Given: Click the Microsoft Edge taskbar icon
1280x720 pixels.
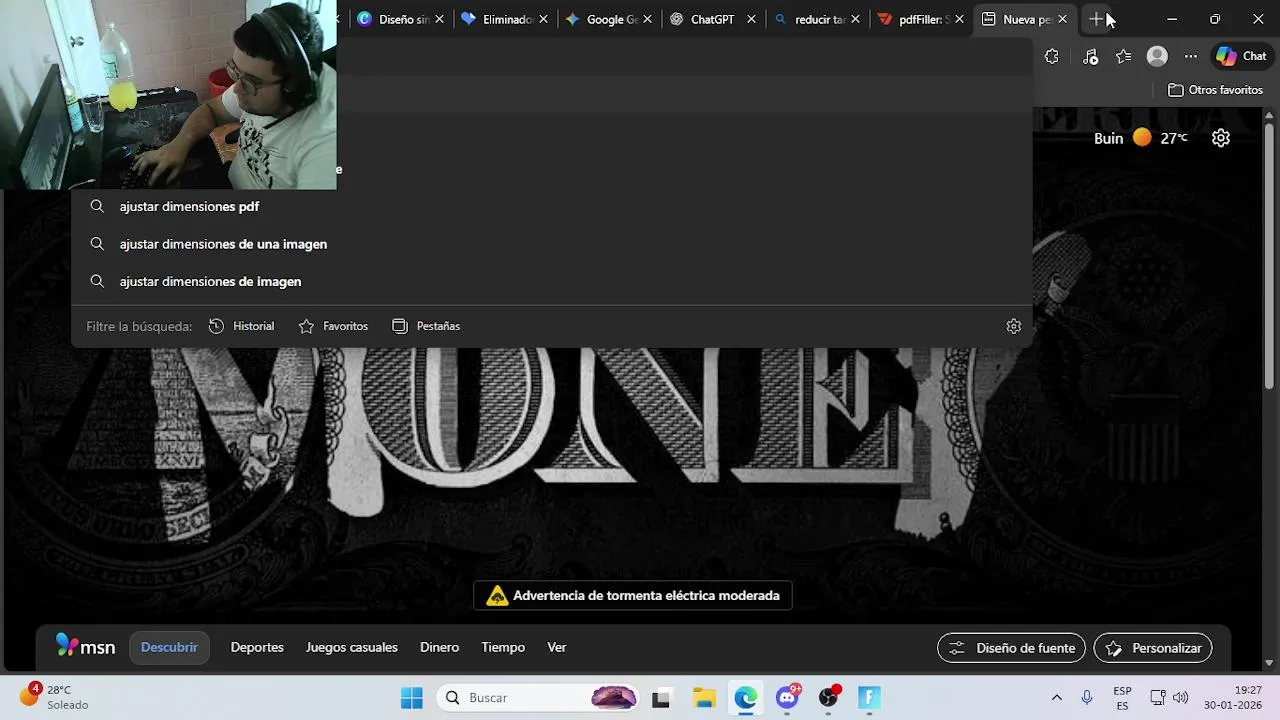Looking at the screenshot, I should click(746, 698).
